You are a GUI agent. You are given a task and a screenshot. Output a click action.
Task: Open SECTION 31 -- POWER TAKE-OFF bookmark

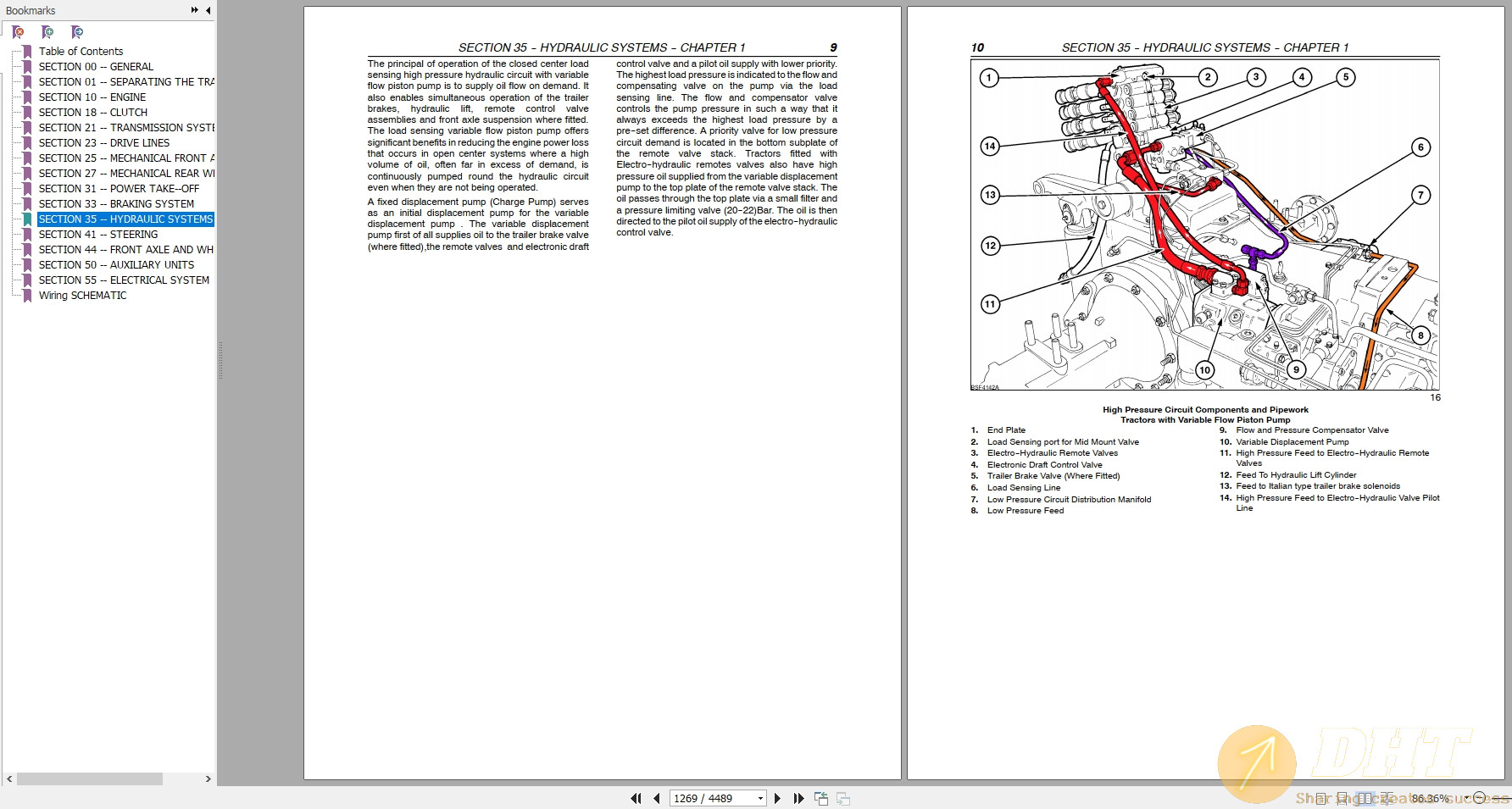click(x=119, y=188)
